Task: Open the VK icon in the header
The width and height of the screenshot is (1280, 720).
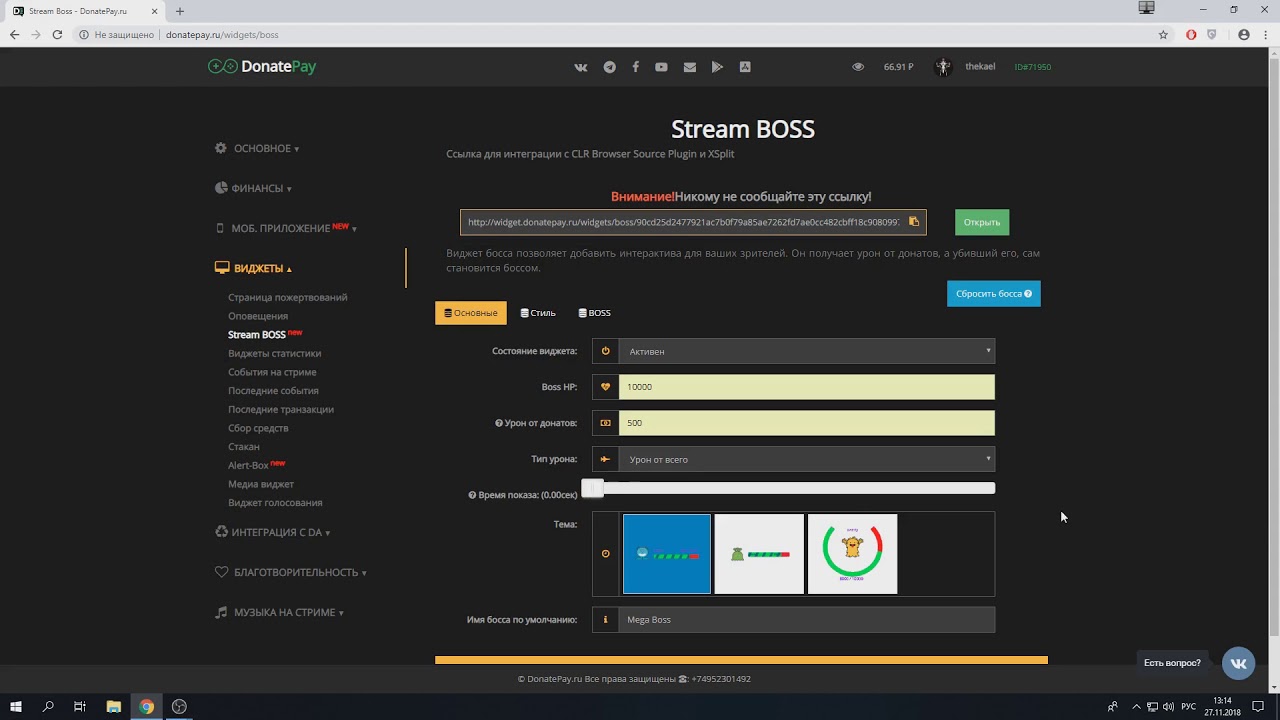Action: tap(581, 67)
